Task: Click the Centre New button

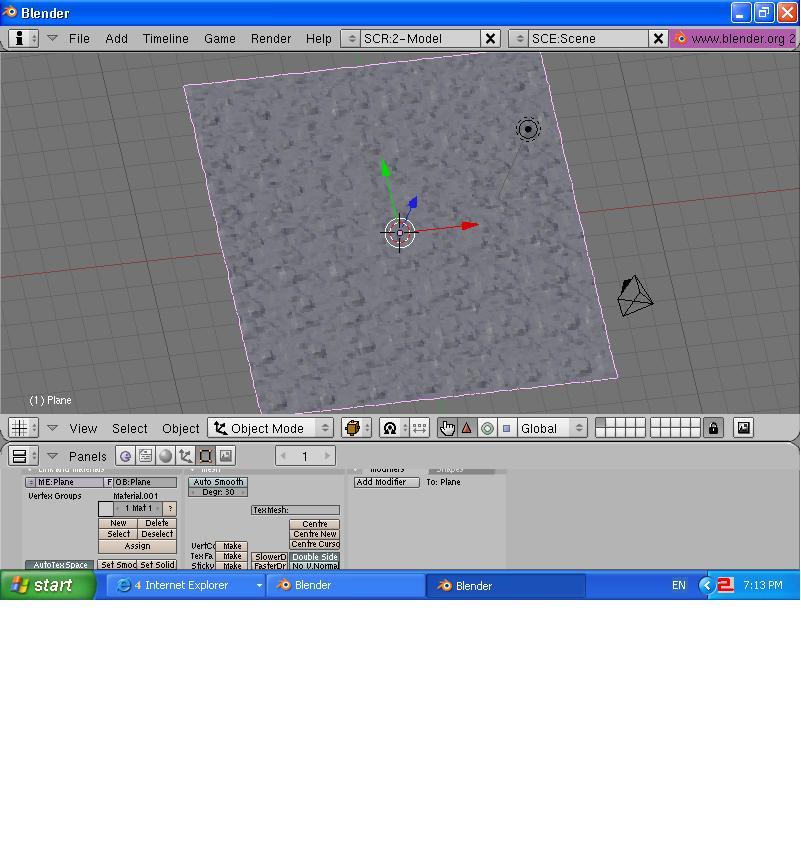Action: (x=315, y=534)
